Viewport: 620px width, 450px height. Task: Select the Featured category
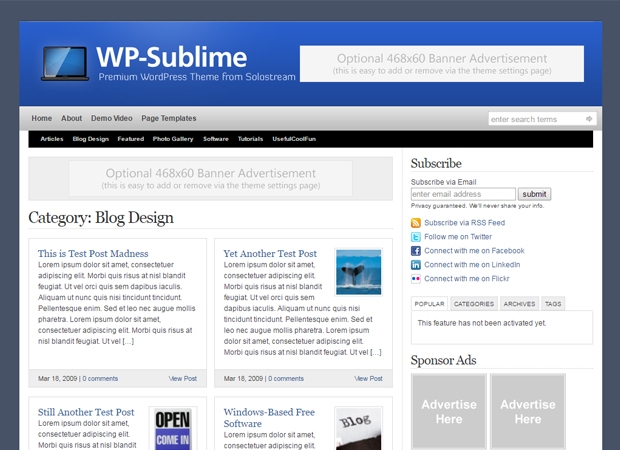(130, 139)
